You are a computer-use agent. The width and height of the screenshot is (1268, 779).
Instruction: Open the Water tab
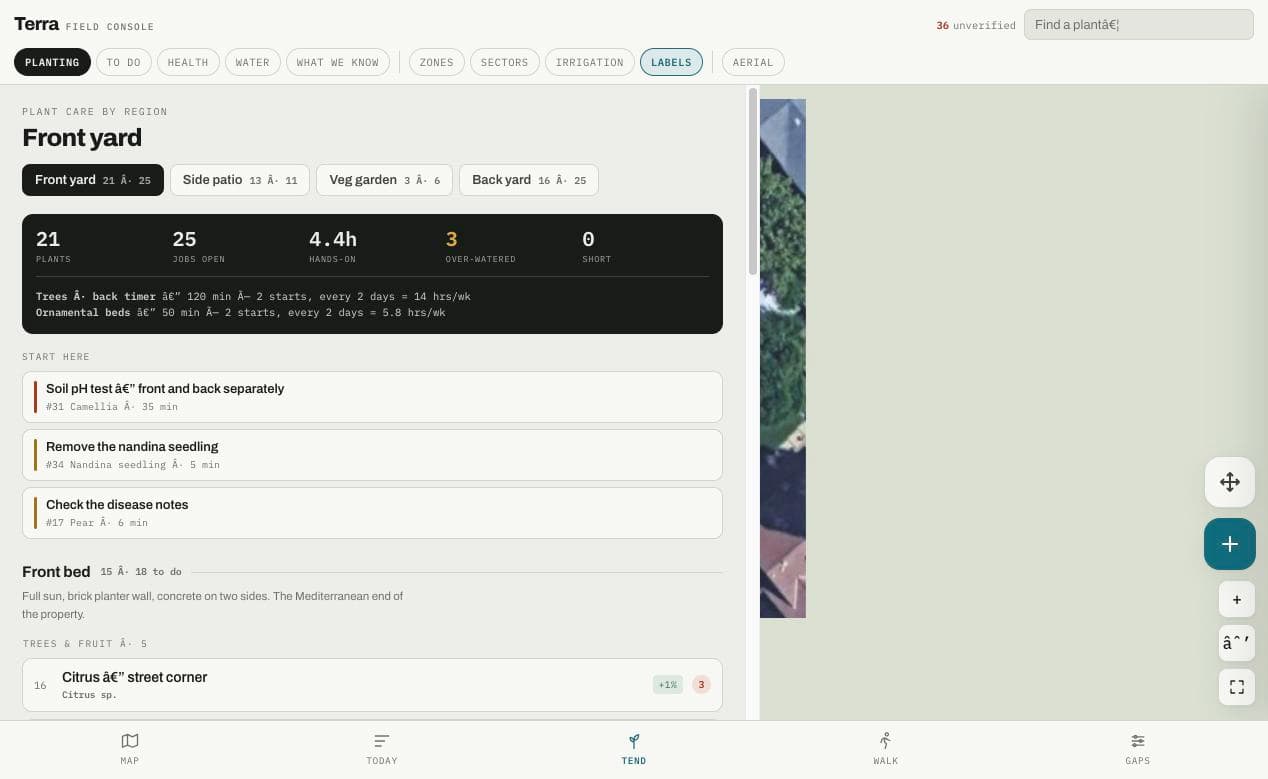point(253,62)
